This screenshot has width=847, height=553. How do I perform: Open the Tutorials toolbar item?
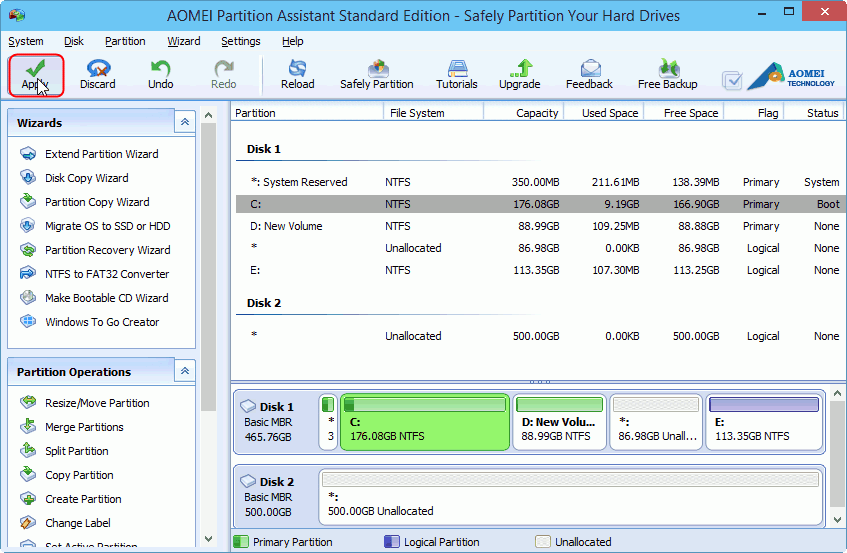pyautogui.click(x=457, y=75)
